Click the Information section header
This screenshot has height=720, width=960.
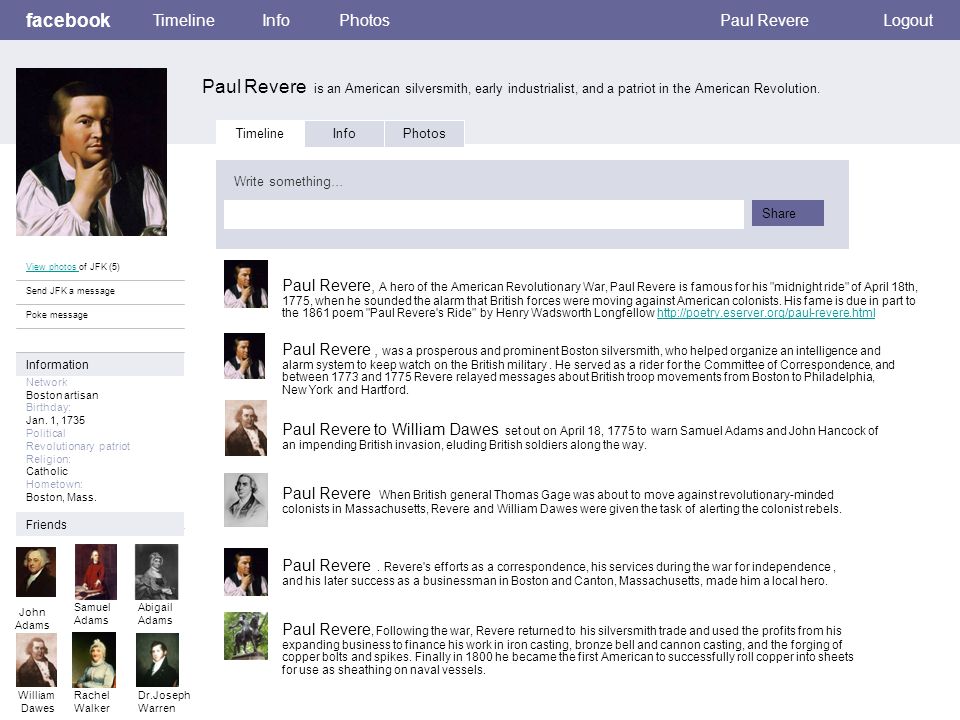click(x=100, y=364)
